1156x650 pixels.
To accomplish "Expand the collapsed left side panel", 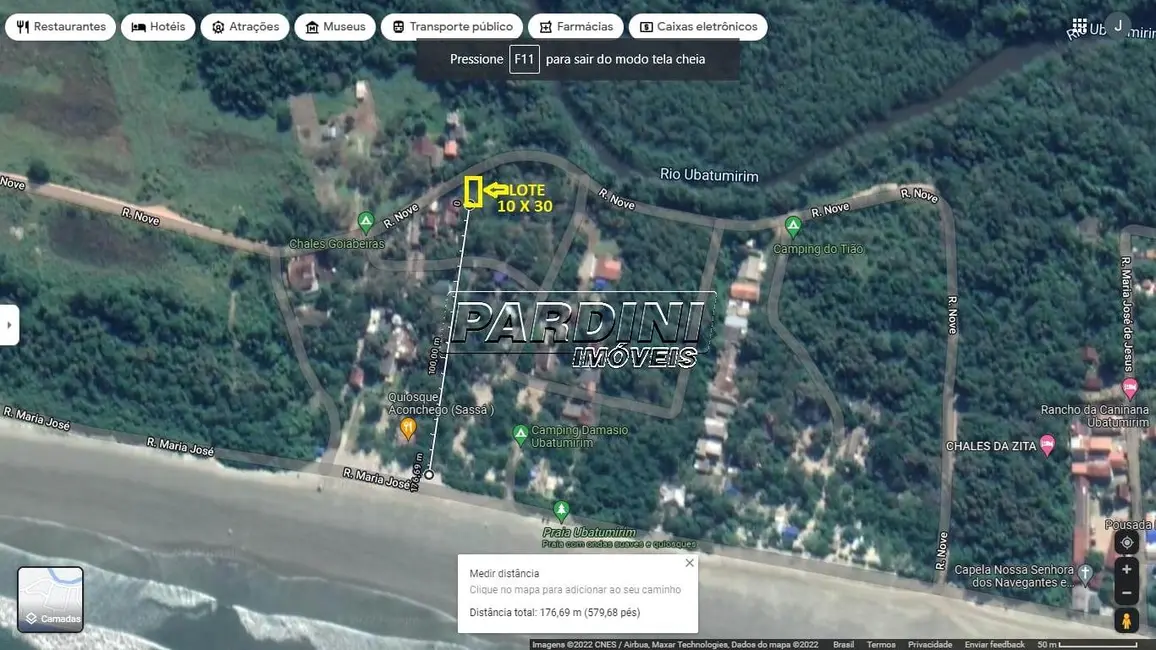I will tap(8, 324).
